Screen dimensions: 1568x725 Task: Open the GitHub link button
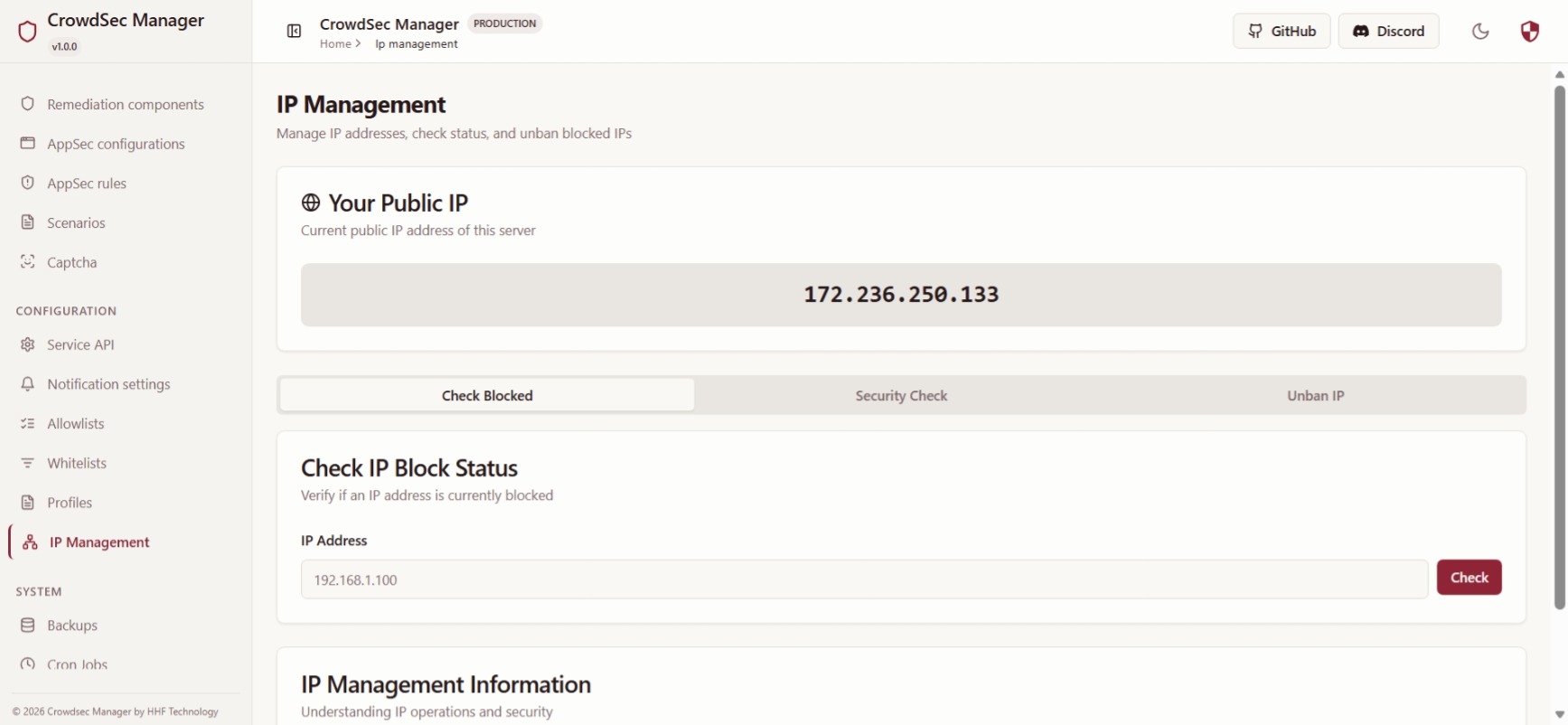(x=1282, y=31)
